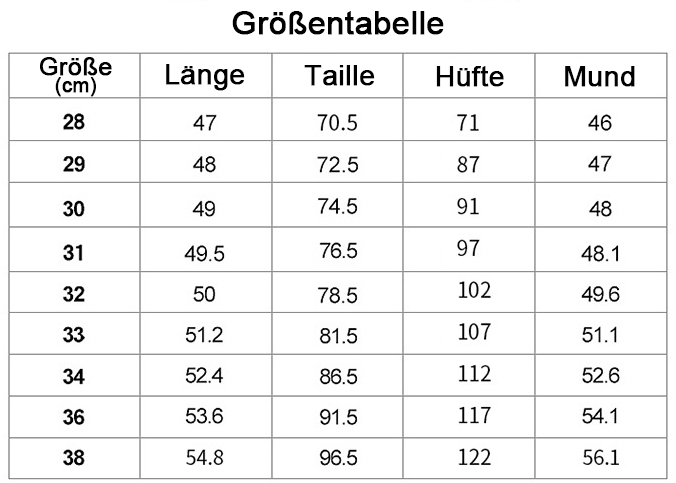Click the Taille value 86.5 cell
676x483 pixels.
(x=338, y=376)
